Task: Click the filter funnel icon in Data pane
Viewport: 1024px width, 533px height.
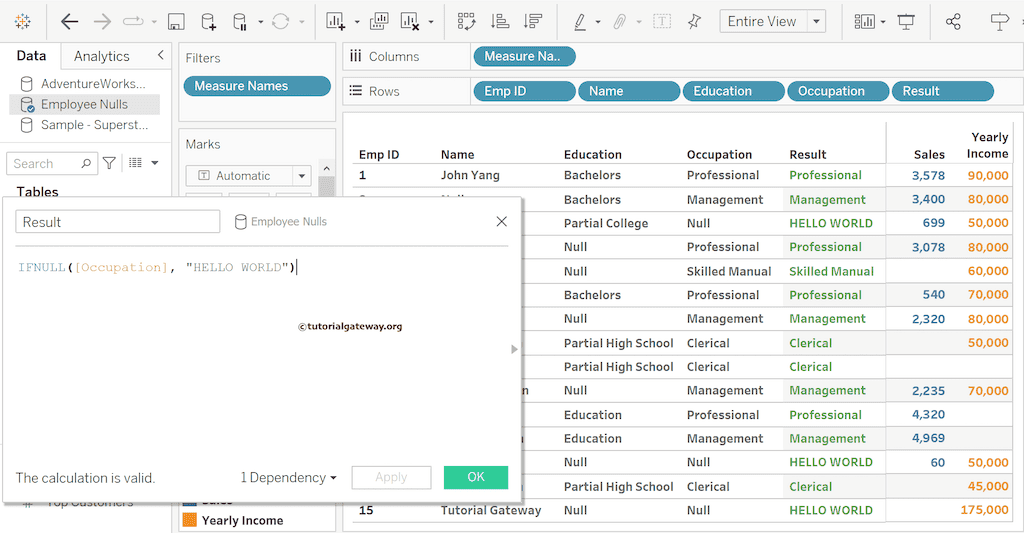Action: tap(110, 163)
